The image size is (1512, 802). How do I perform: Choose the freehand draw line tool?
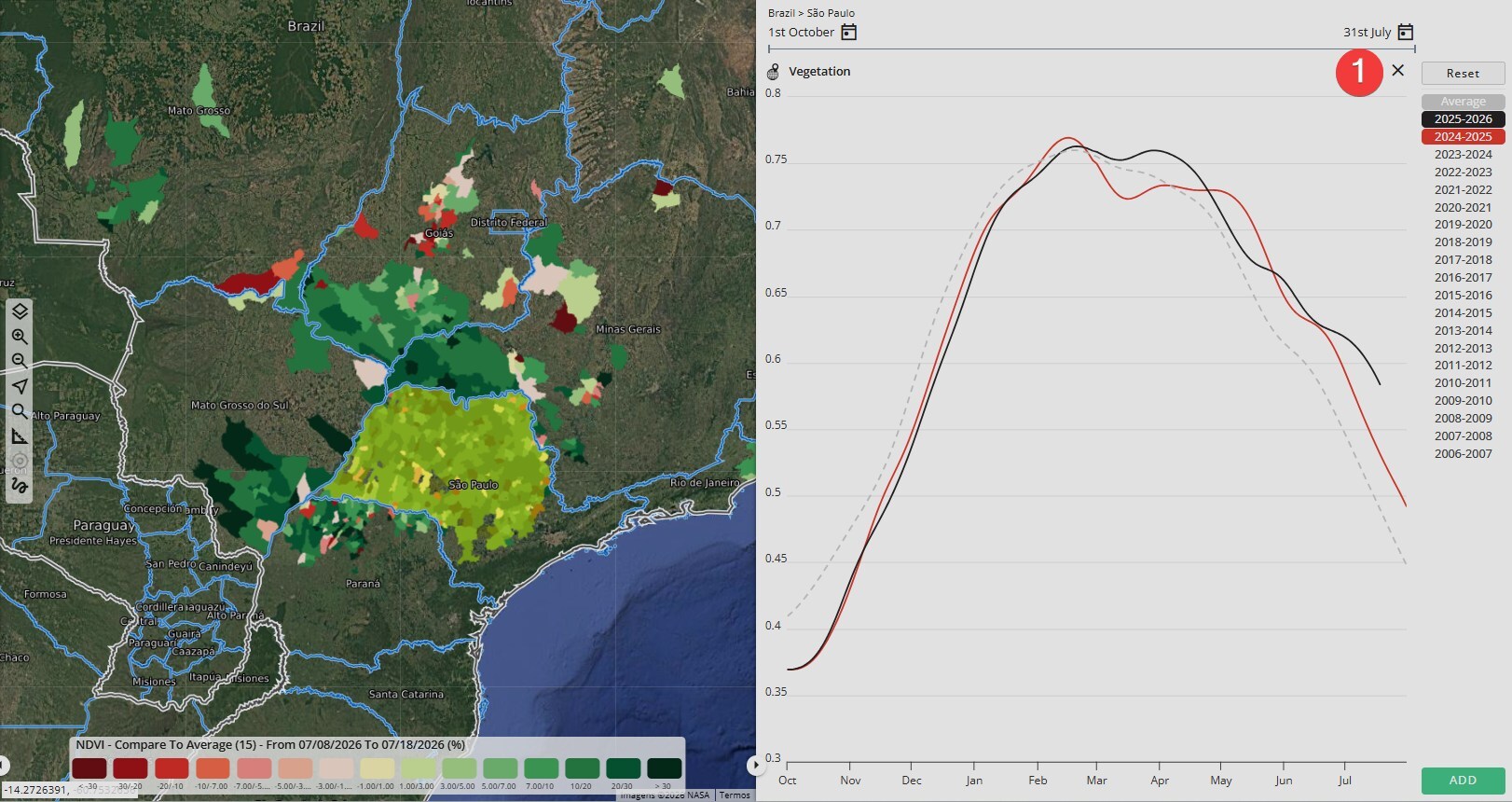(x=20, y=486)
